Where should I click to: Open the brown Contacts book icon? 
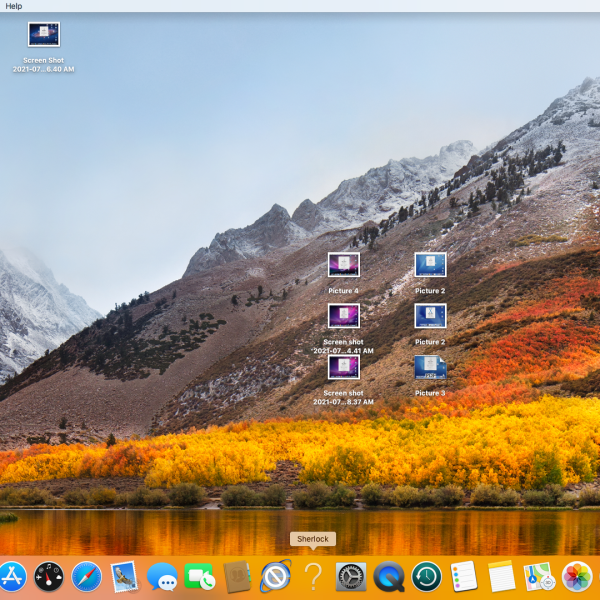click(x=237, y=576)
